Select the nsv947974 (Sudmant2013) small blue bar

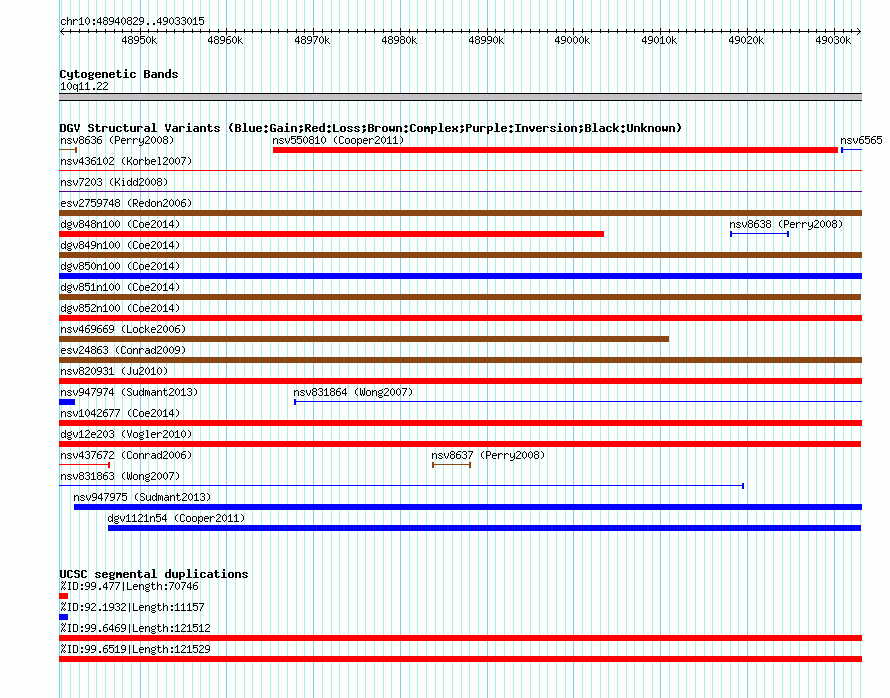67,402
